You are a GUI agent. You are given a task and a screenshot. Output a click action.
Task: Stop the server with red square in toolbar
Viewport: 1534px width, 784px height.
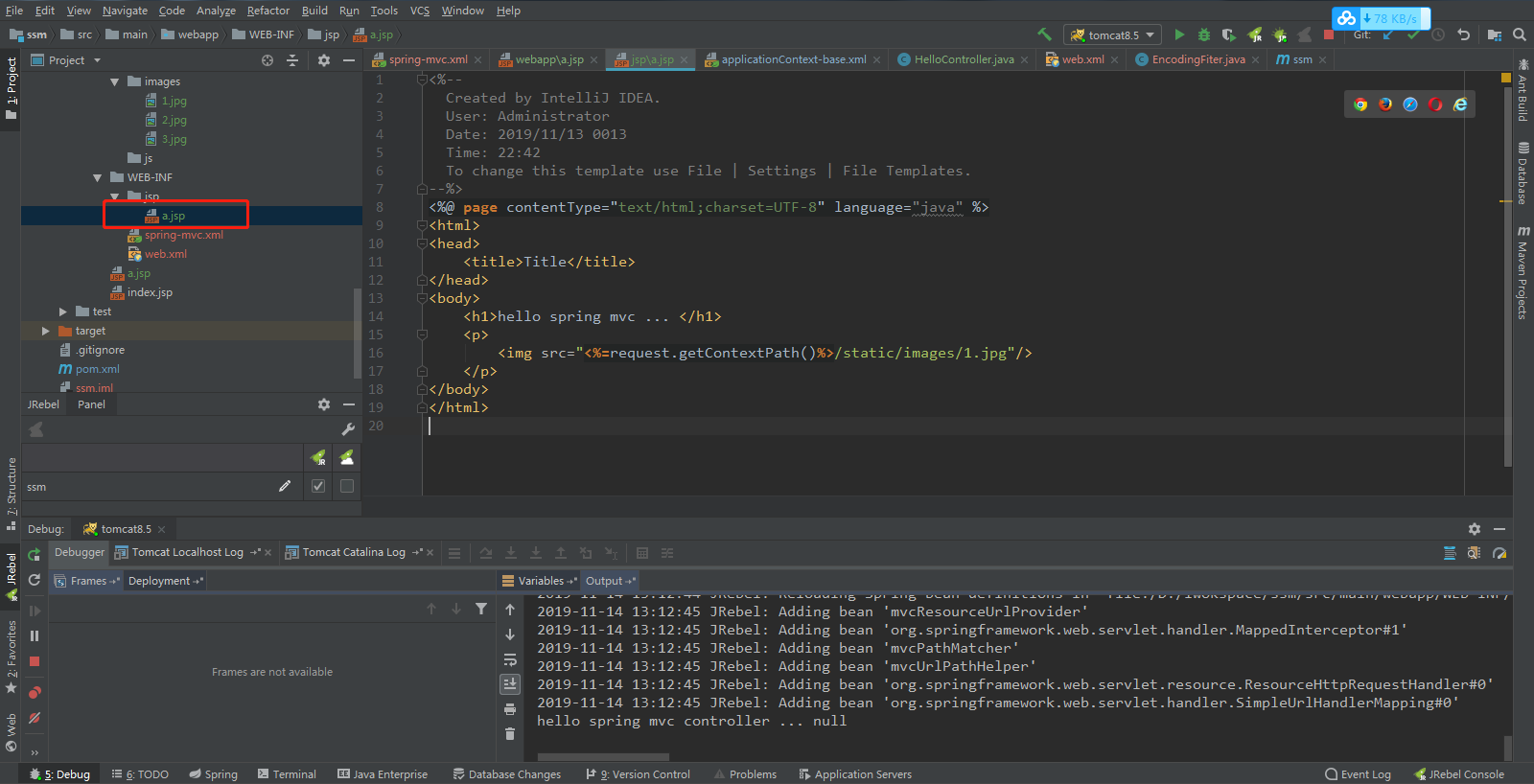click(x=1329, y=35)
